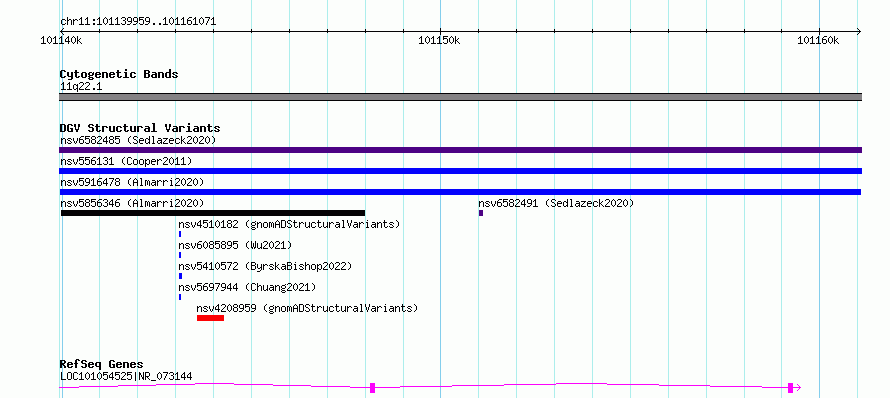The width and height of the screenshot is (890, 398).
Task: Open the nsv5856346 (Almarri2020) label
Action: (x=132, y=203)
